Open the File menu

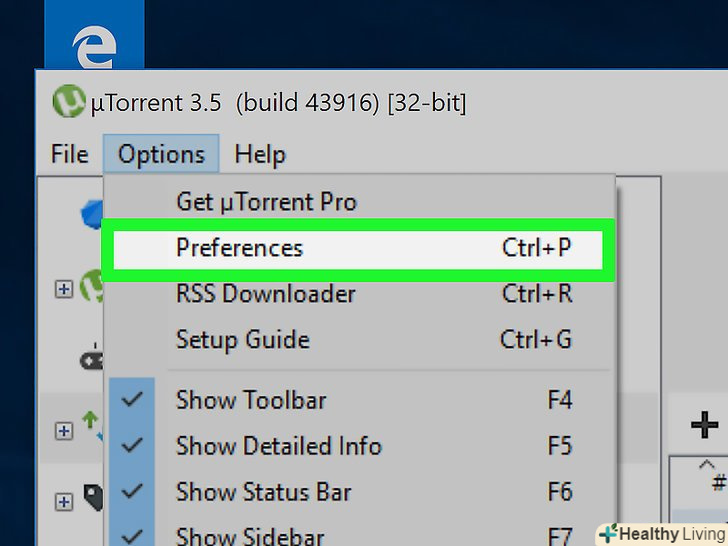click(69, 155)
